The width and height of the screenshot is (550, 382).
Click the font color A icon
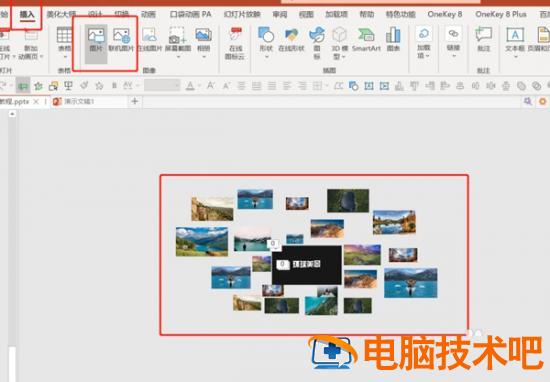pyautogui.click(x=190, y=85)
